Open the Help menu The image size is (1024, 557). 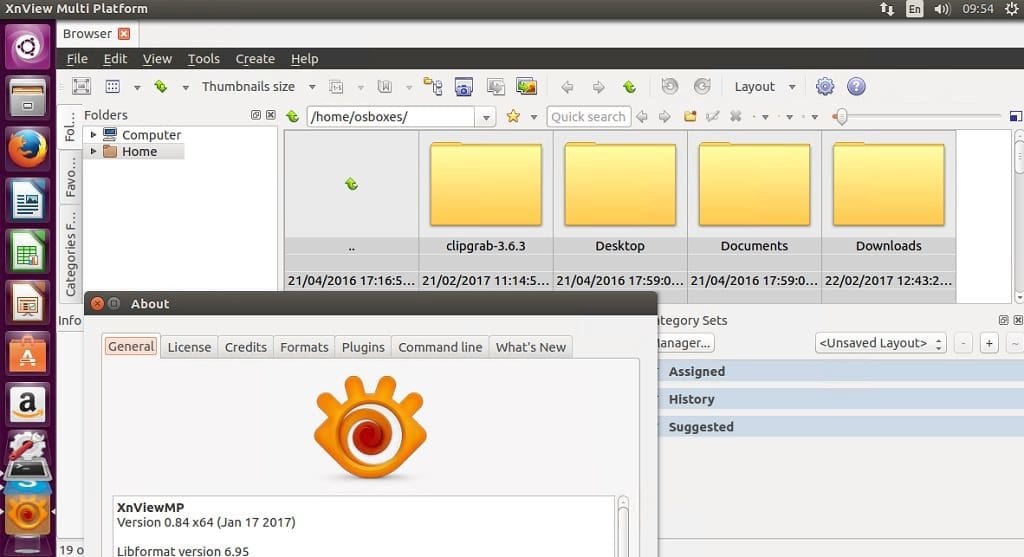(x=304, y=59)
